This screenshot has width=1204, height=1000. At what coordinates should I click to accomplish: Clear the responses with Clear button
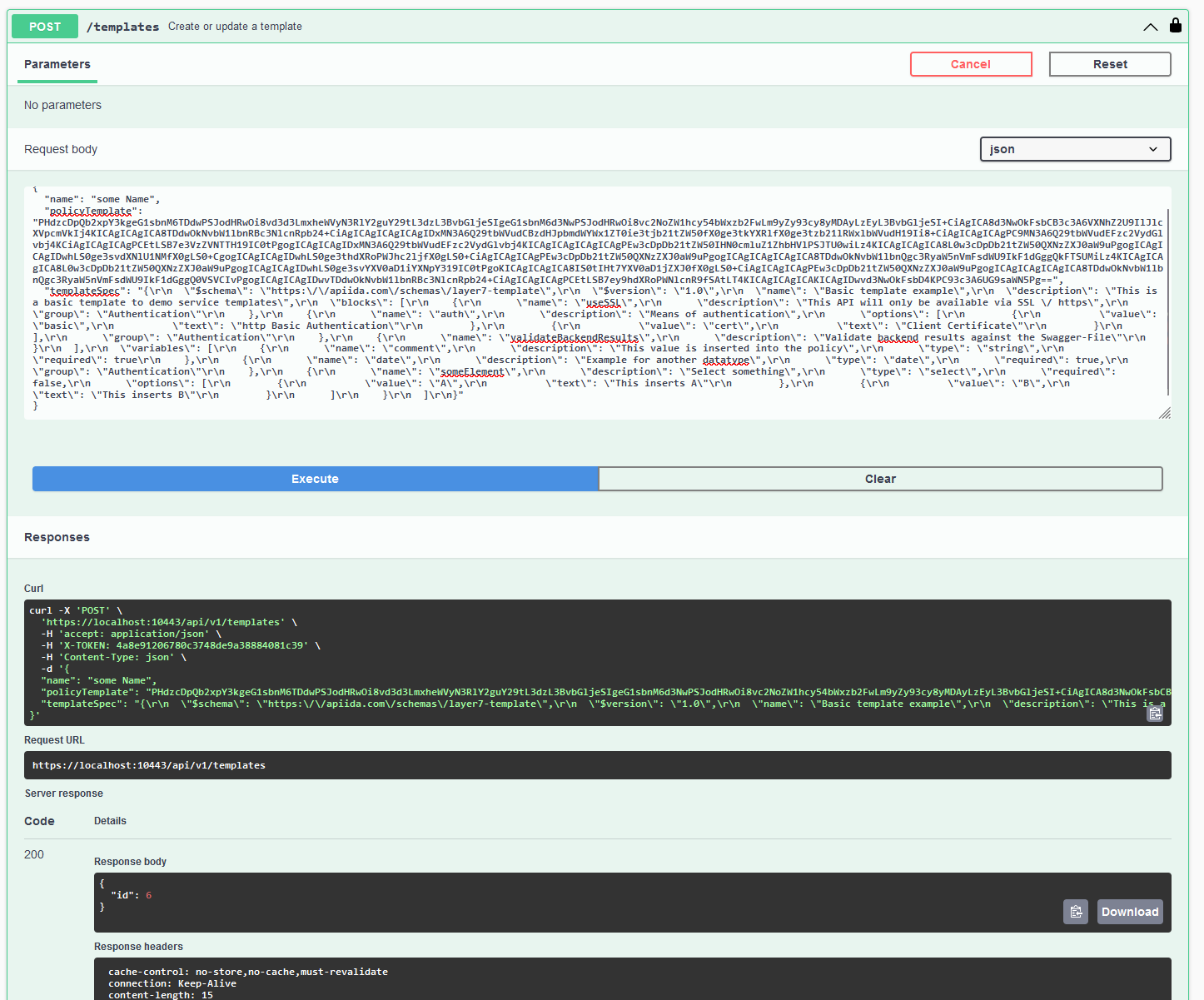tap(879, 479)
